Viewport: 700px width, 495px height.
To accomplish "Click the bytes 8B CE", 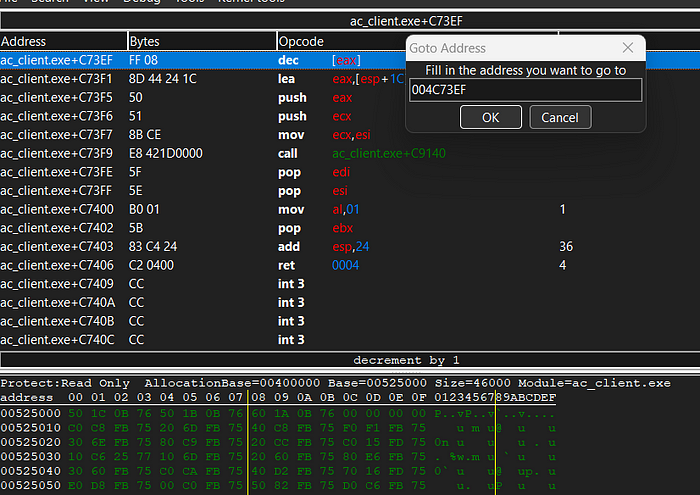I will pos(145,135).
